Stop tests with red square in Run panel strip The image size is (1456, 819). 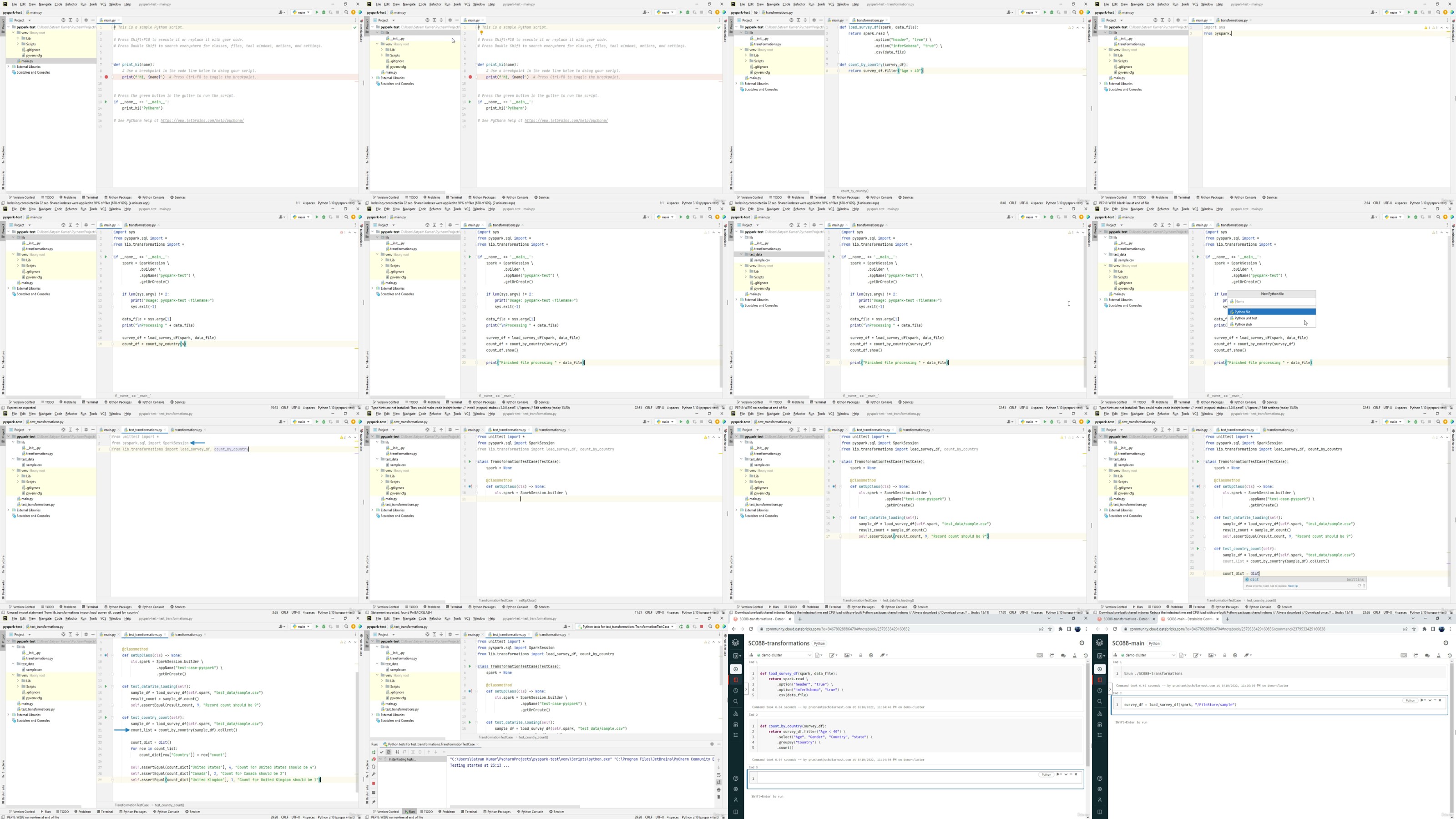[374, 784]
